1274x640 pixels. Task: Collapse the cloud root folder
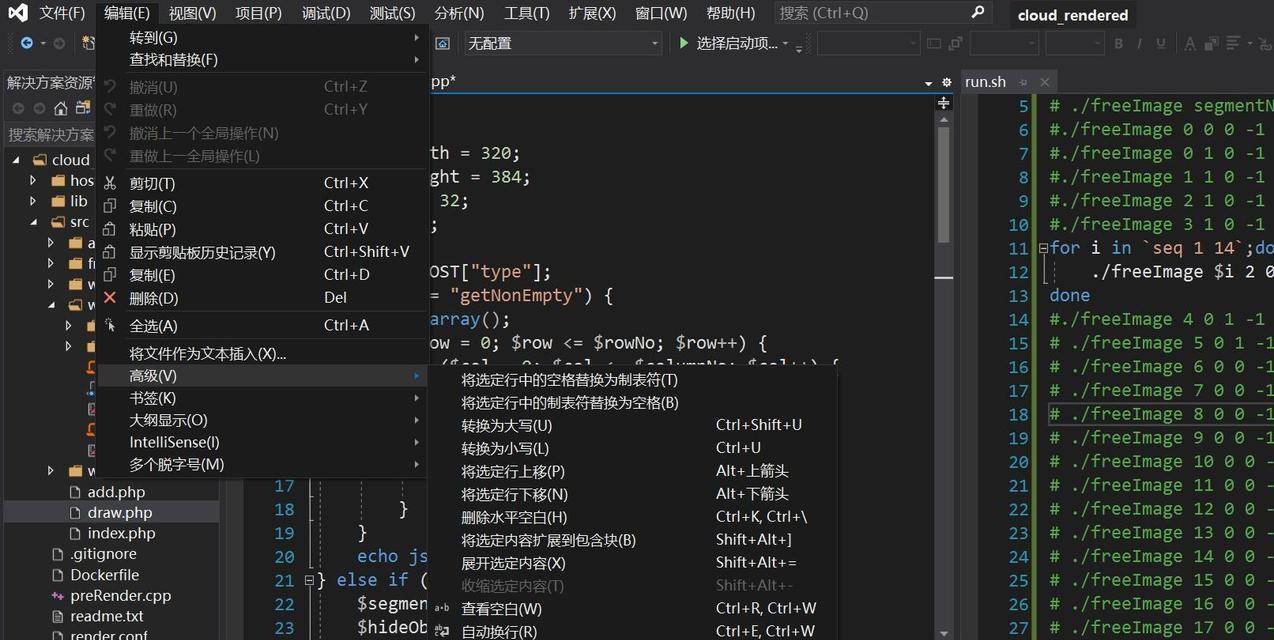(16, 160)
